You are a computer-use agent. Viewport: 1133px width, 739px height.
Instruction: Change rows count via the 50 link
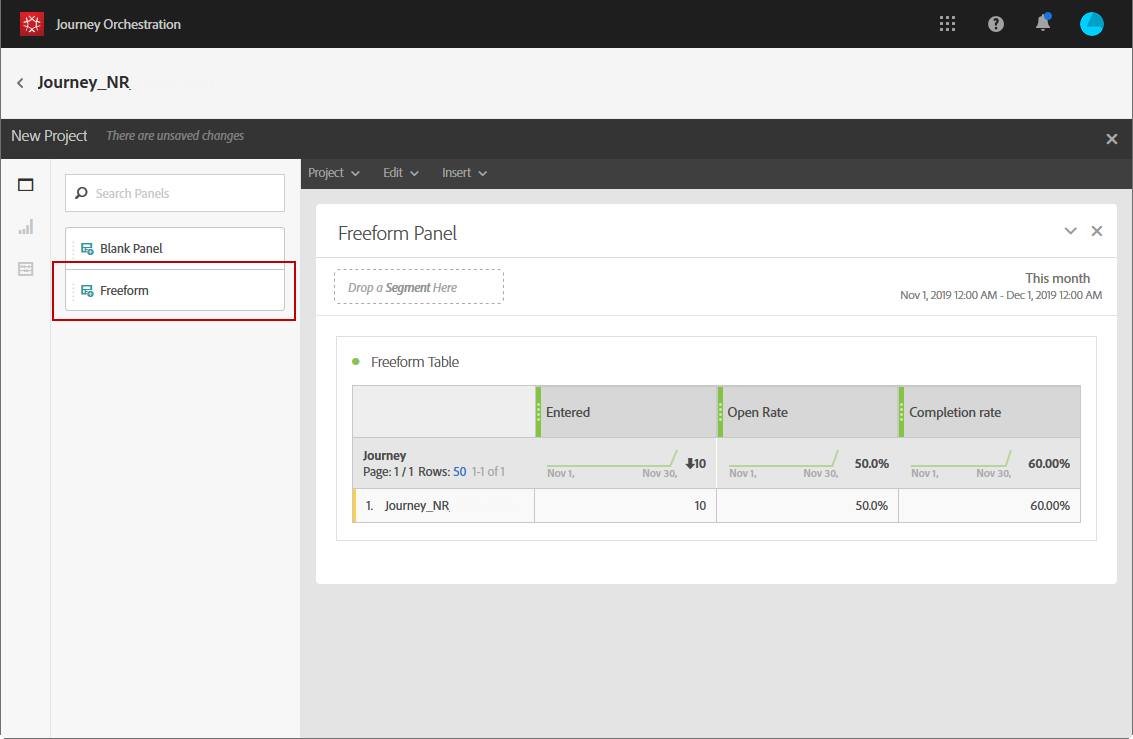460,472
